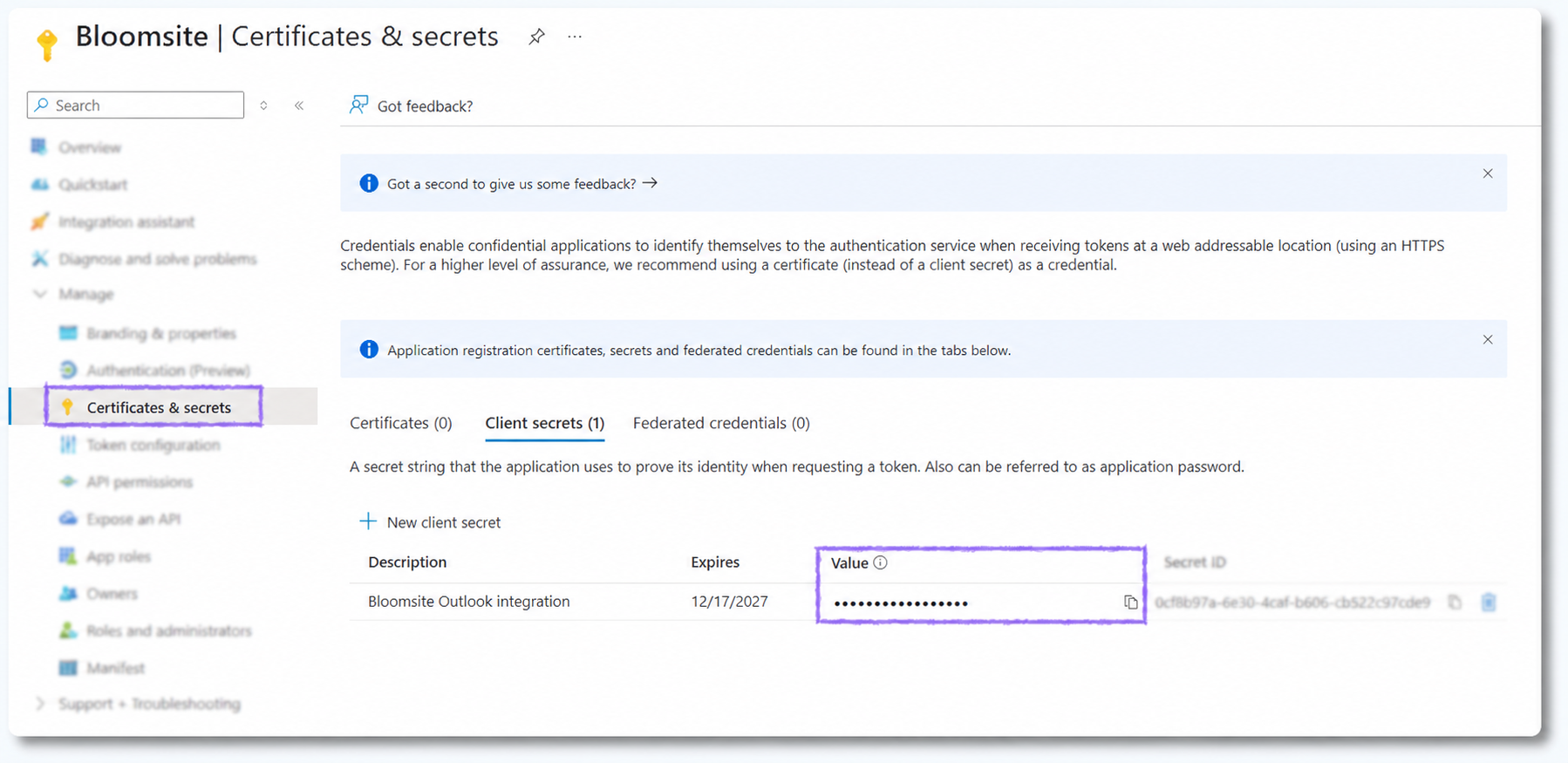The width and height of the screenshot is (1568, 763).
Task: Copy the Secret ID to clipboard
Action: tap(1455, 603)
